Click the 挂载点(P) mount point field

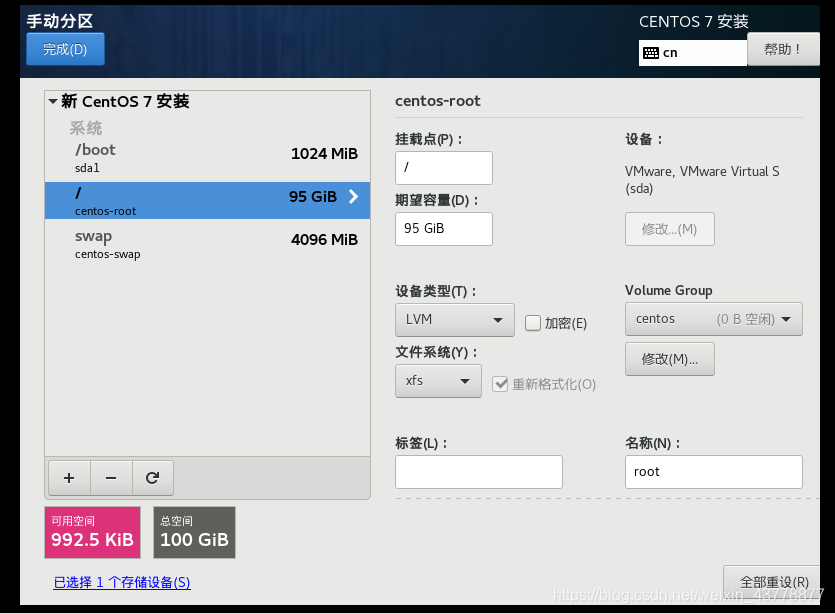pos(444,168)
